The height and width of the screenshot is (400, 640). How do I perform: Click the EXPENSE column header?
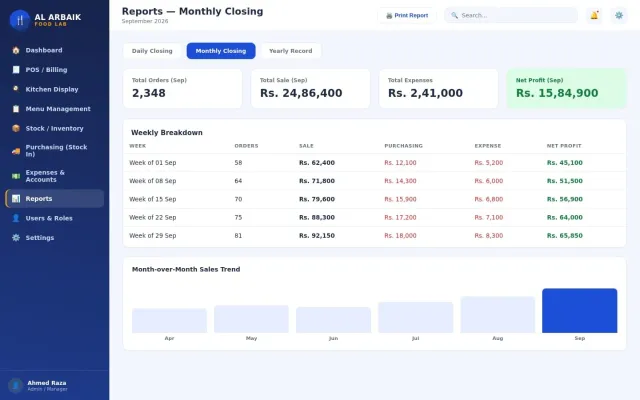click(487, 146)
